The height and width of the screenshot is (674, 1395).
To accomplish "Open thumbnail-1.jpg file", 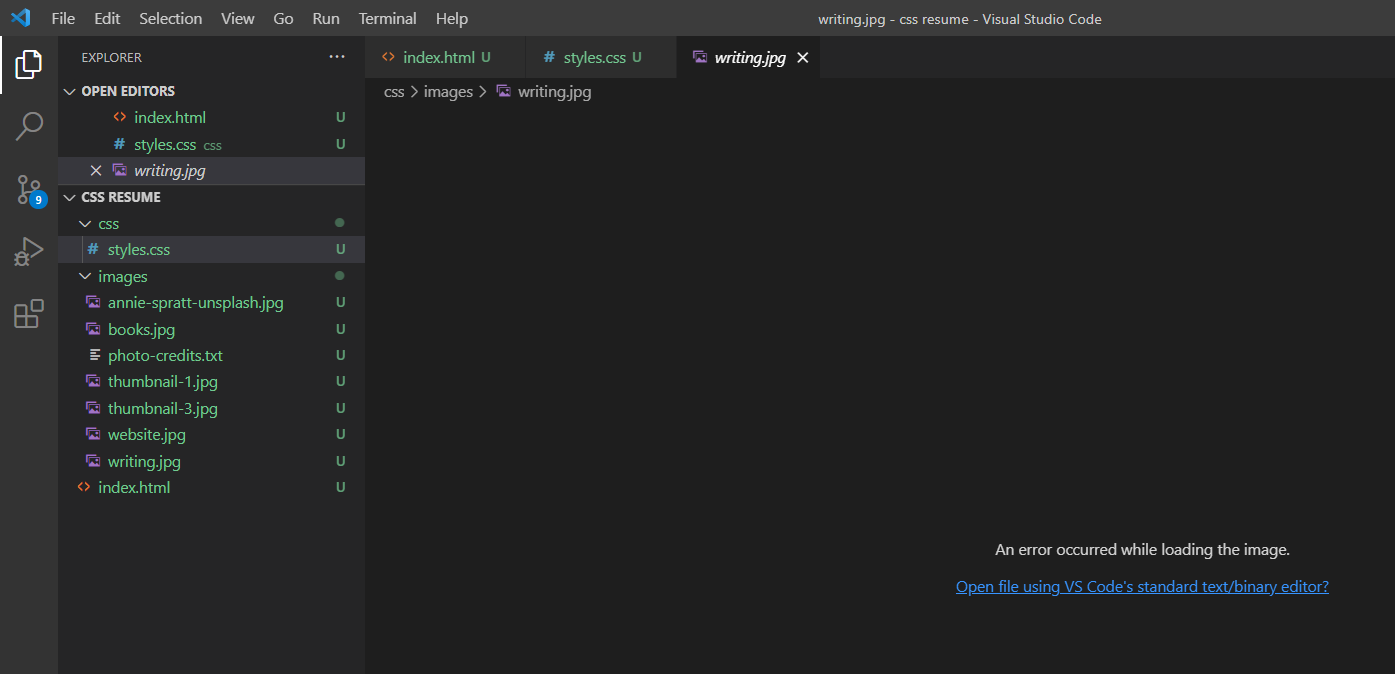I will [x=211, y=382].
